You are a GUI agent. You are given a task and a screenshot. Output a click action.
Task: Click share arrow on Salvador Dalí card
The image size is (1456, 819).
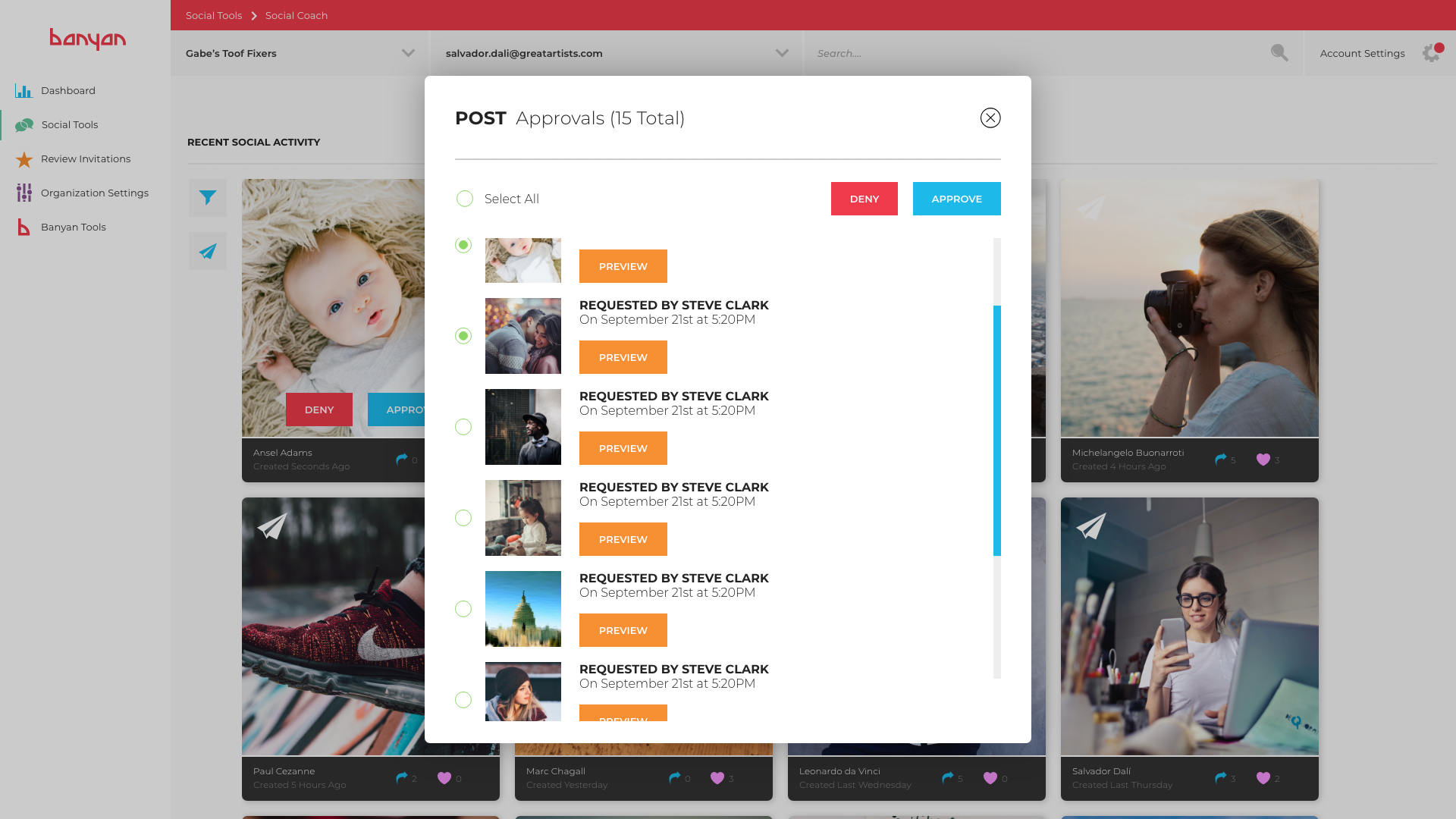point(1220,778)
